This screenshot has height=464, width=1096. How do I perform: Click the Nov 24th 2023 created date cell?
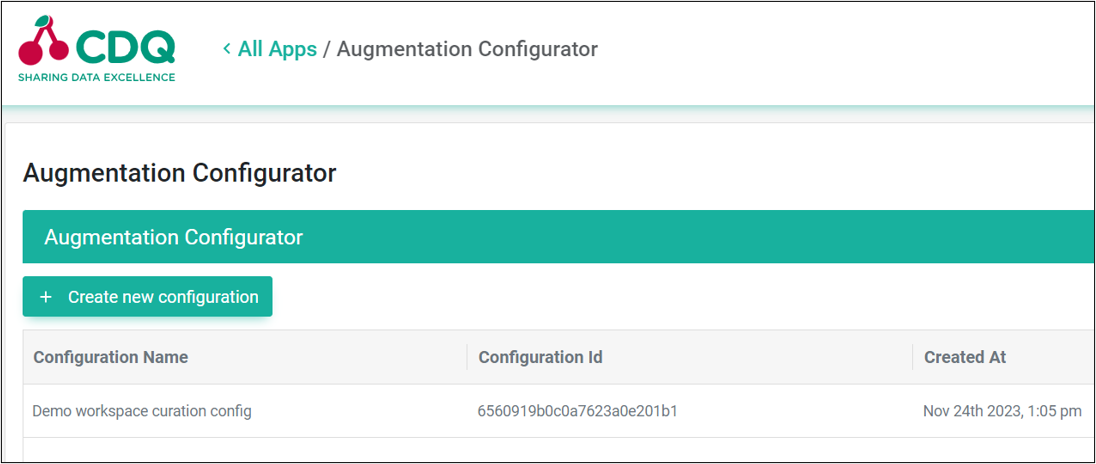coord(1002,411)
